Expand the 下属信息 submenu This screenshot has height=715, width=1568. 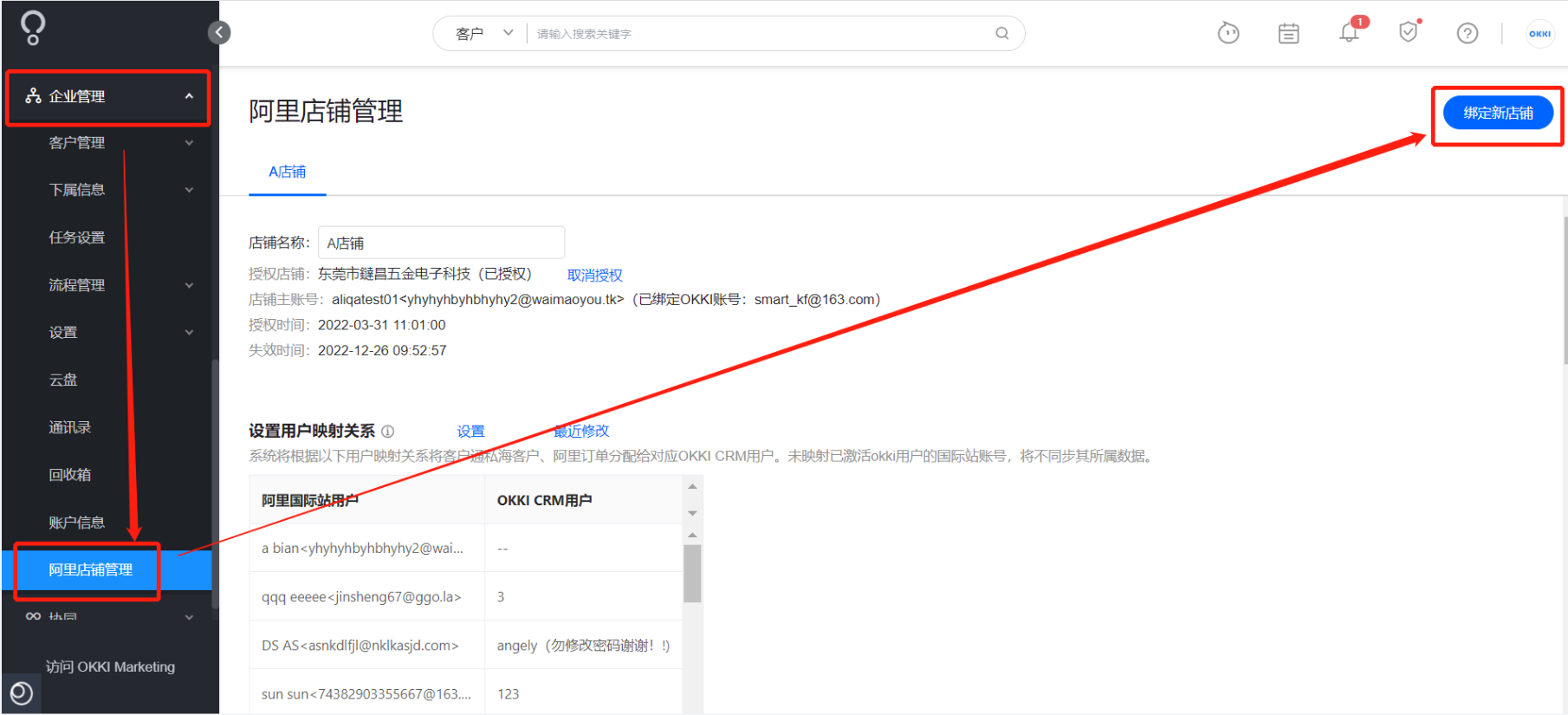(x=189, y=190)
